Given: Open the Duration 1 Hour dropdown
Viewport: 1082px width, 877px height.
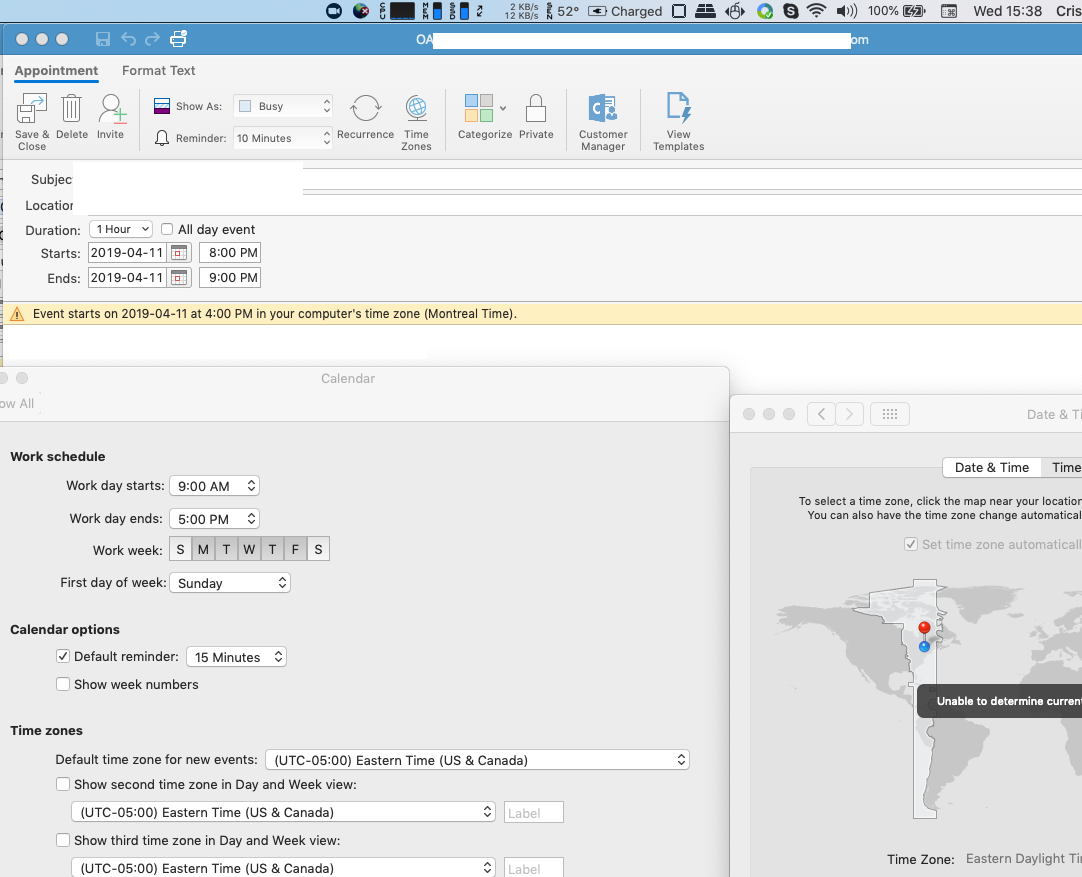Looking at the screenshot, I should pyautogui.click(x=121, y=229).
